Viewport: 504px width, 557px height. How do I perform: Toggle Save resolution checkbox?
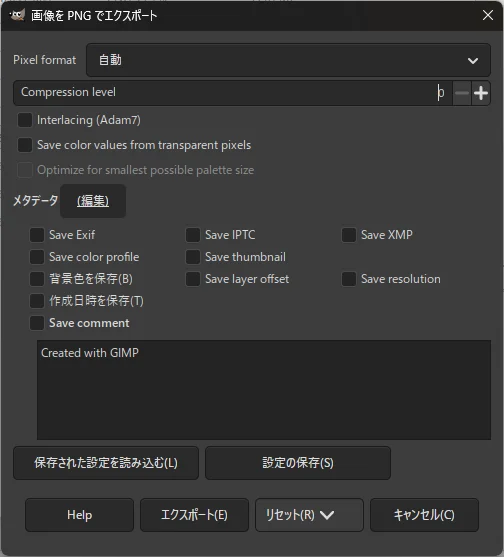349,279
